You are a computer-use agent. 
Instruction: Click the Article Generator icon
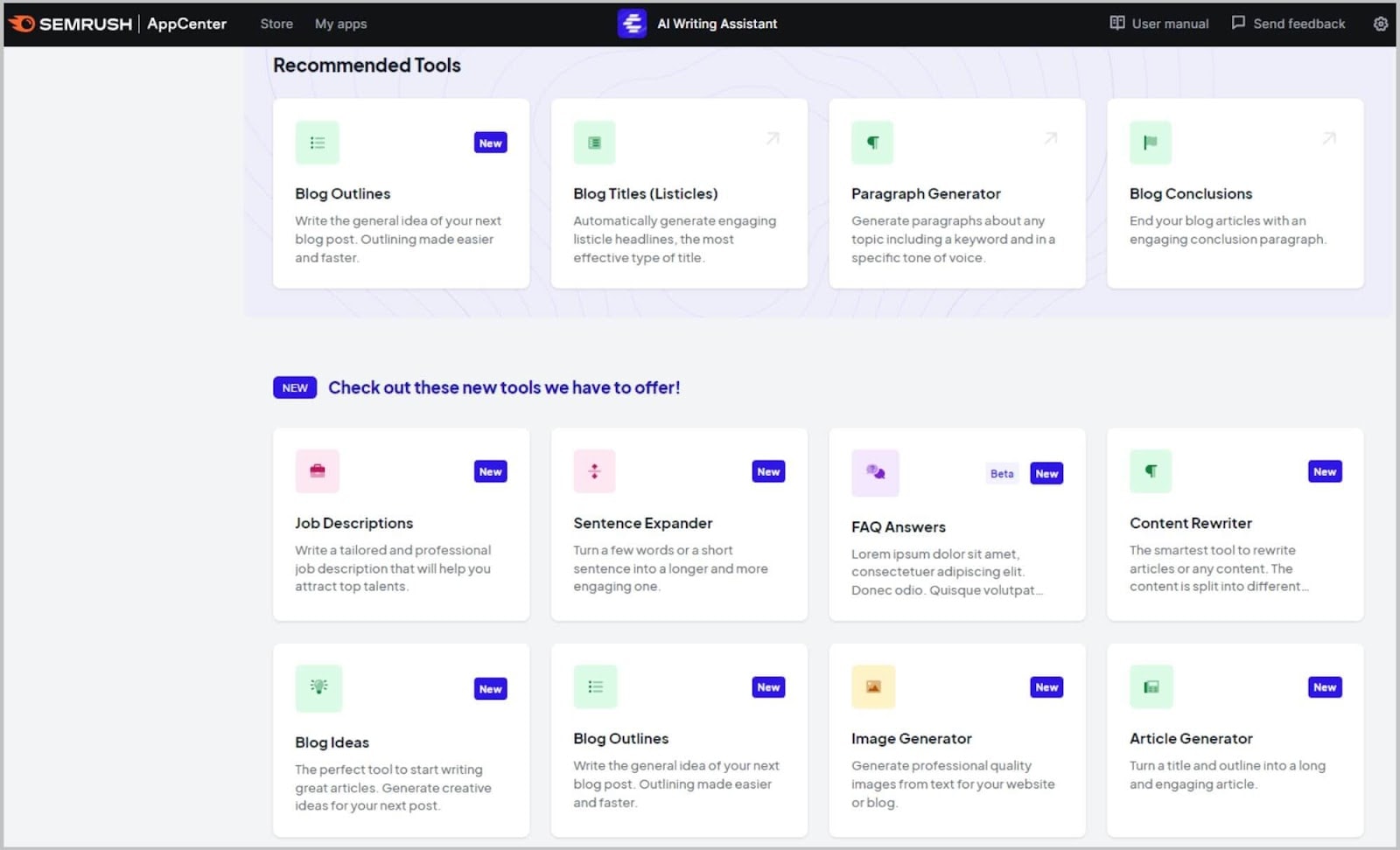(1151, 687)
